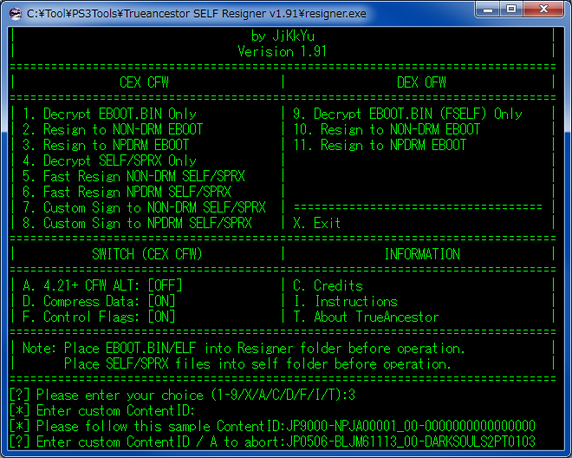572x458 pixels.
Task: Click '8. Custom Sign to NPDRM SELF/SPRX'
Action: [137, 223]
